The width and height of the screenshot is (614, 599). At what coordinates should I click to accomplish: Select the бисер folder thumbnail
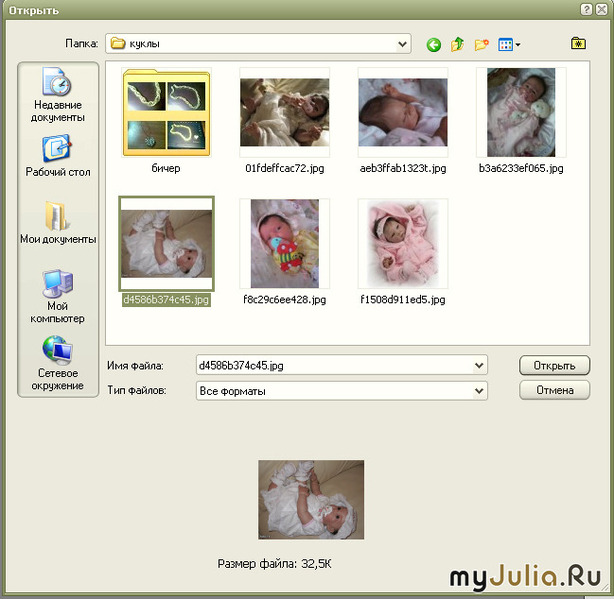(166, 113)
